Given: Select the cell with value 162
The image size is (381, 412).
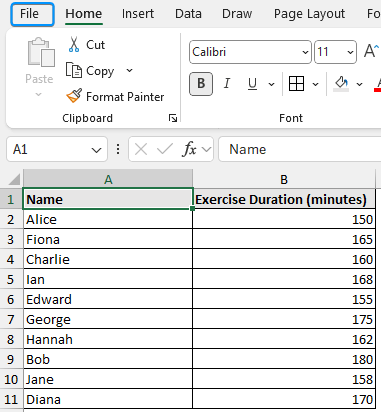Looking at the screenshot, I should click(284, 339).
